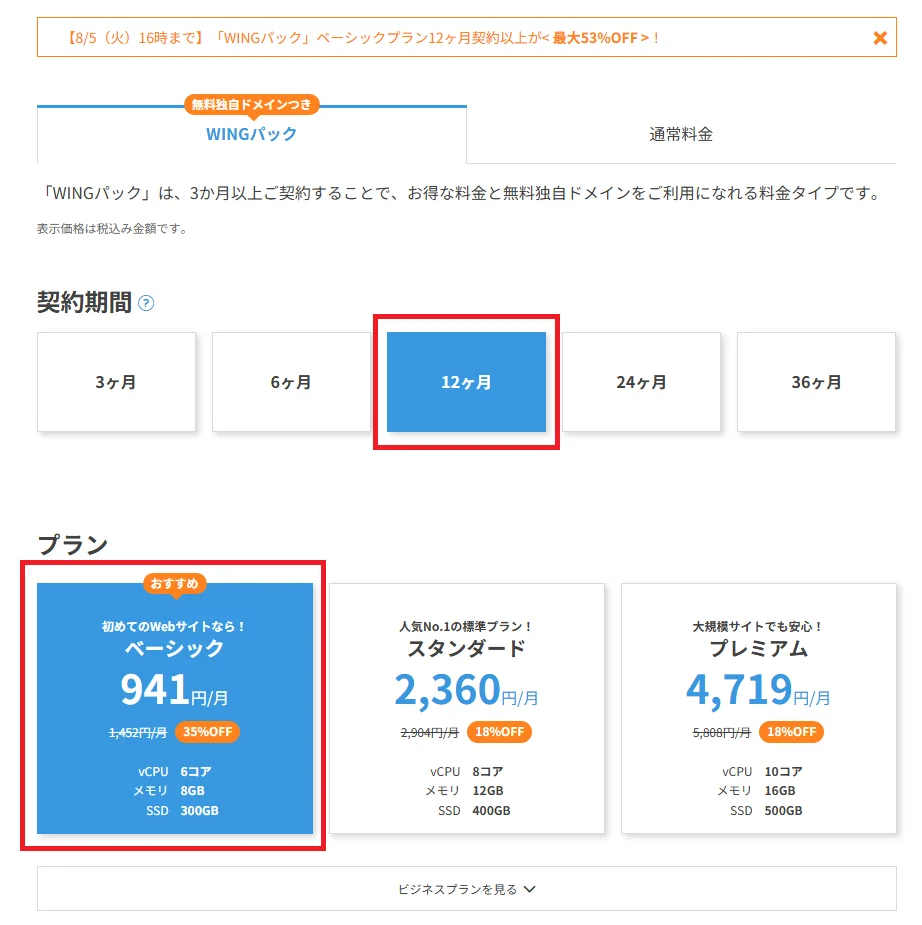Click the 18%OFF badge on プレミアム

click(x=791, y=732)
